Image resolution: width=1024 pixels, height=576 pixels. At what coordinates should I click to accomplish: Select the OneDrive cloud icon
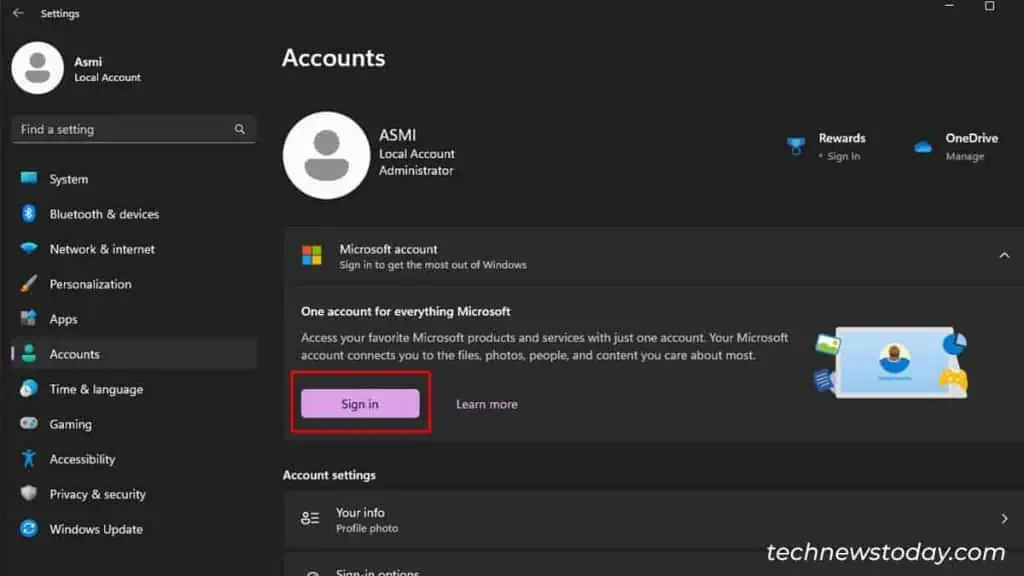click(x=922, y=146)
